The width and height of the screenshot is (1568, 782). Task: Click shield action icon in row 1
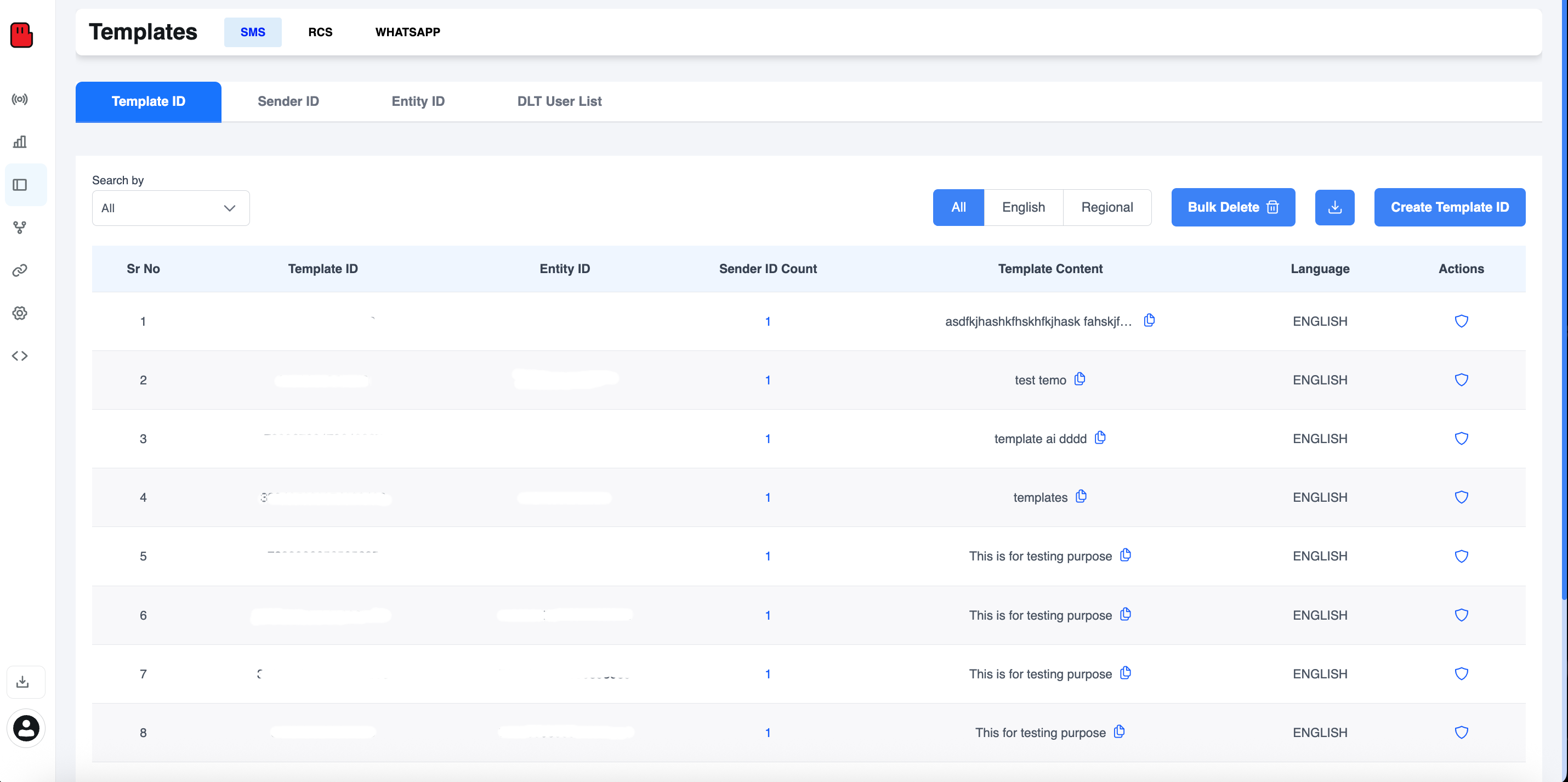click(x=1462, y=321)
